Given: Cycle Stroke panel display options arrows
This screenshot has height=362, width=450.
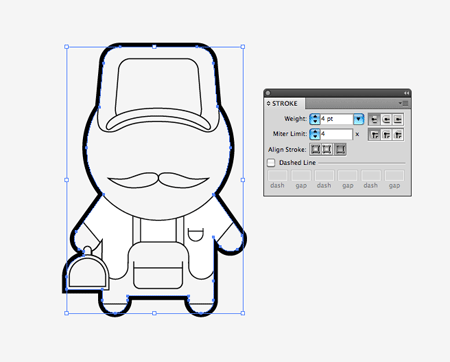Looking at the screenshot, I should [x=269, y=104].
